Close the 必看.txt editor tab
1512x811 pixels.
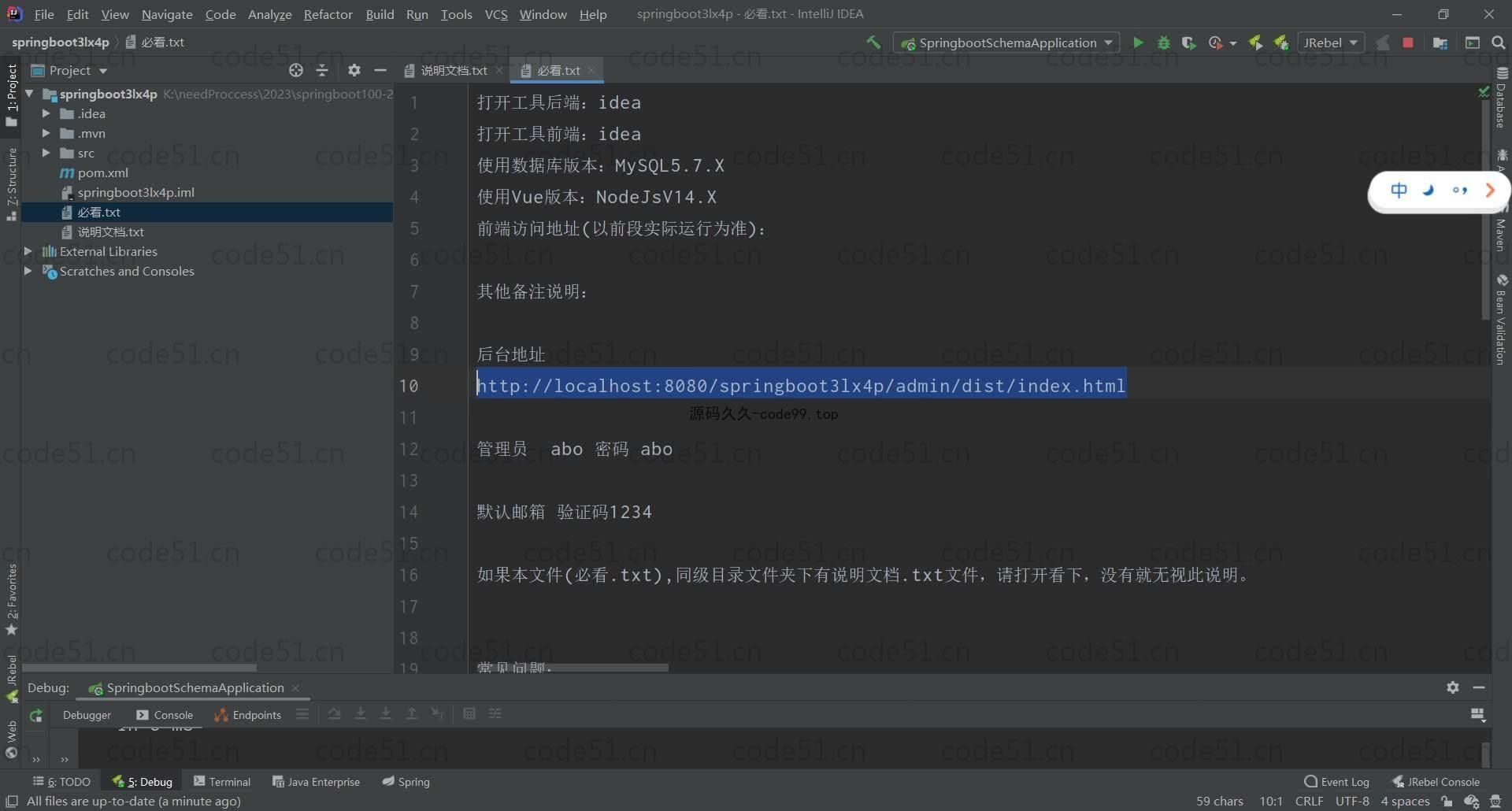pyautogui.click(x=591, y=70)
